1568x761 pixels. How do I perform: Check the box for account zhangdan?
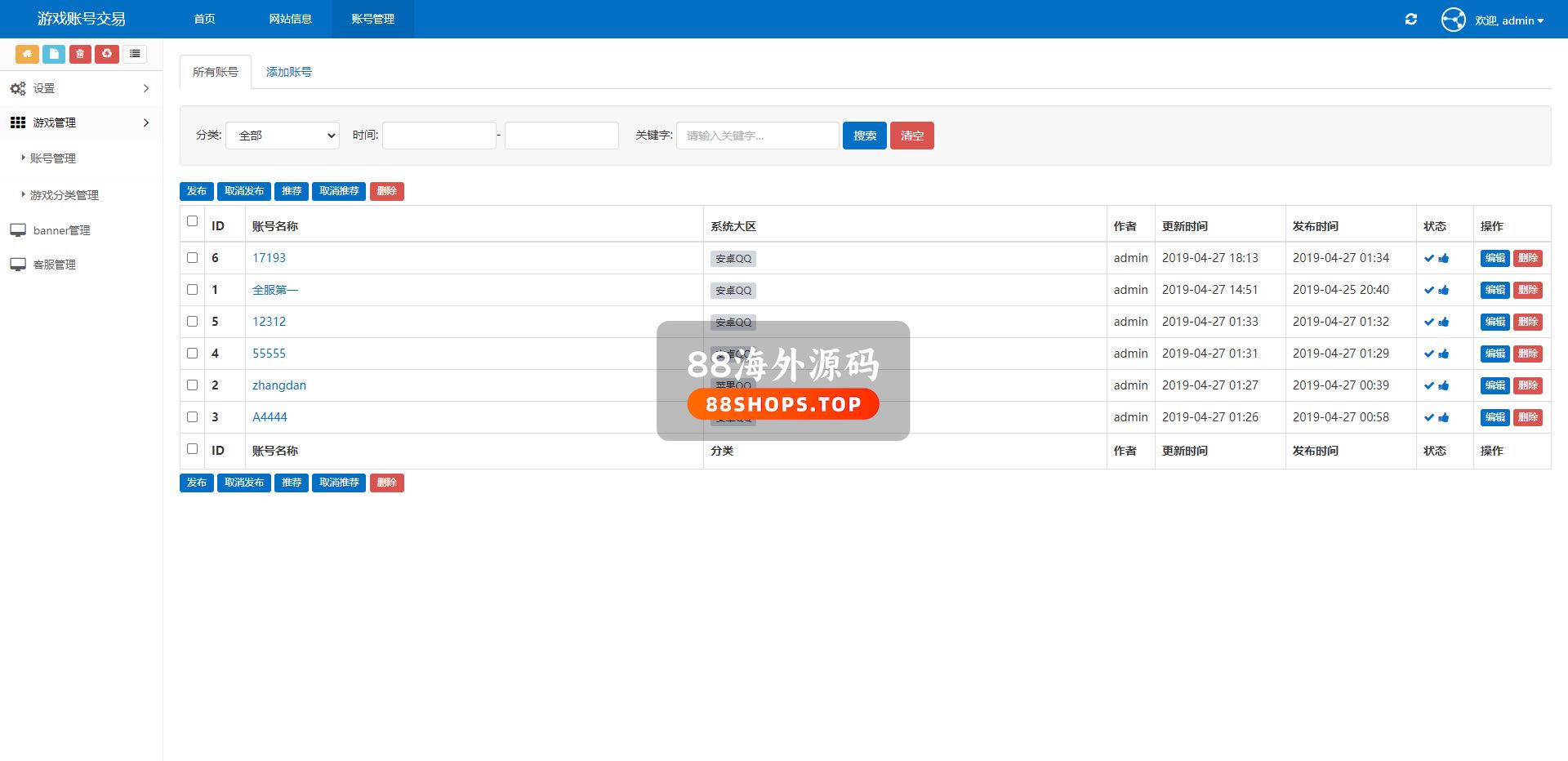click(193, 385)
